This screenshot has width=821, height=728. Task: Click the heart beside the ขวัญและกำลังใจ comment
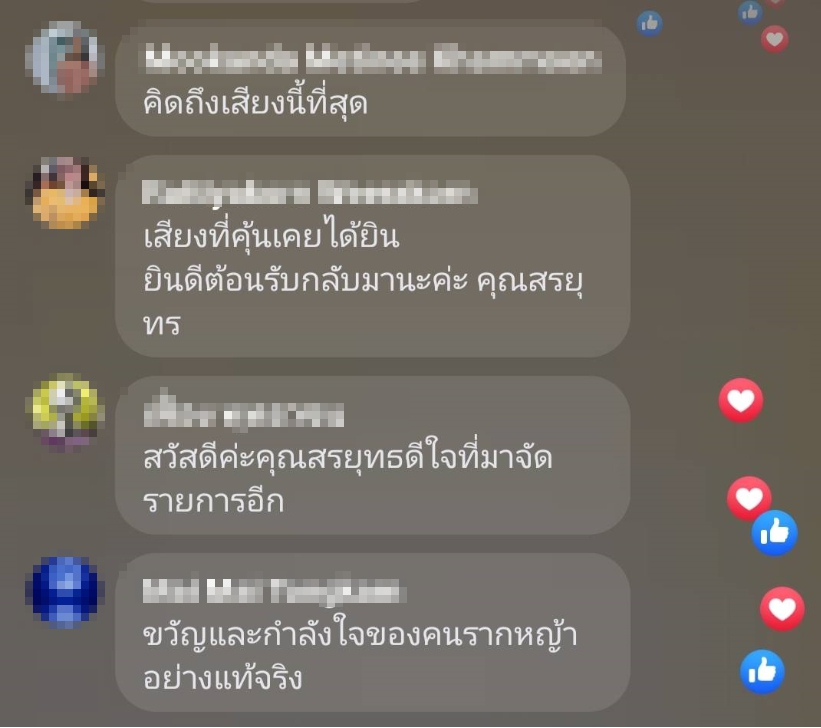782,609
